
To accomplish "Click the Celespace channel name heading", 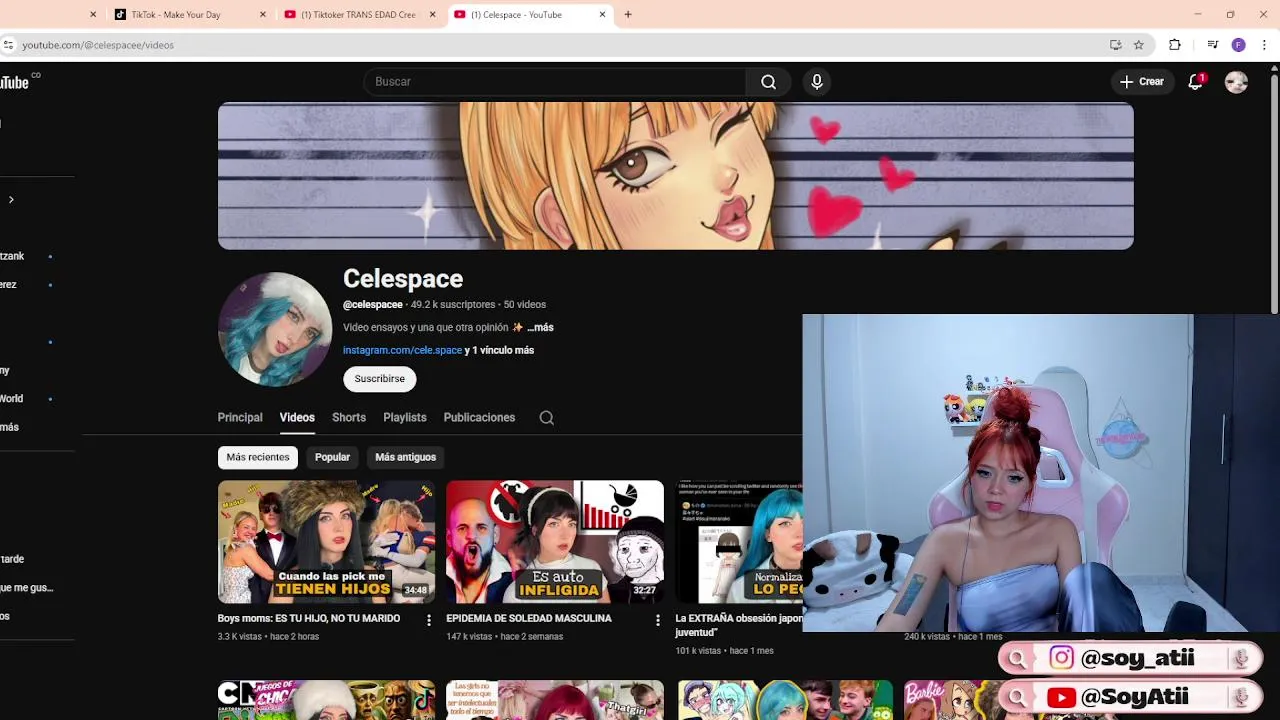I will click(403, 279).
